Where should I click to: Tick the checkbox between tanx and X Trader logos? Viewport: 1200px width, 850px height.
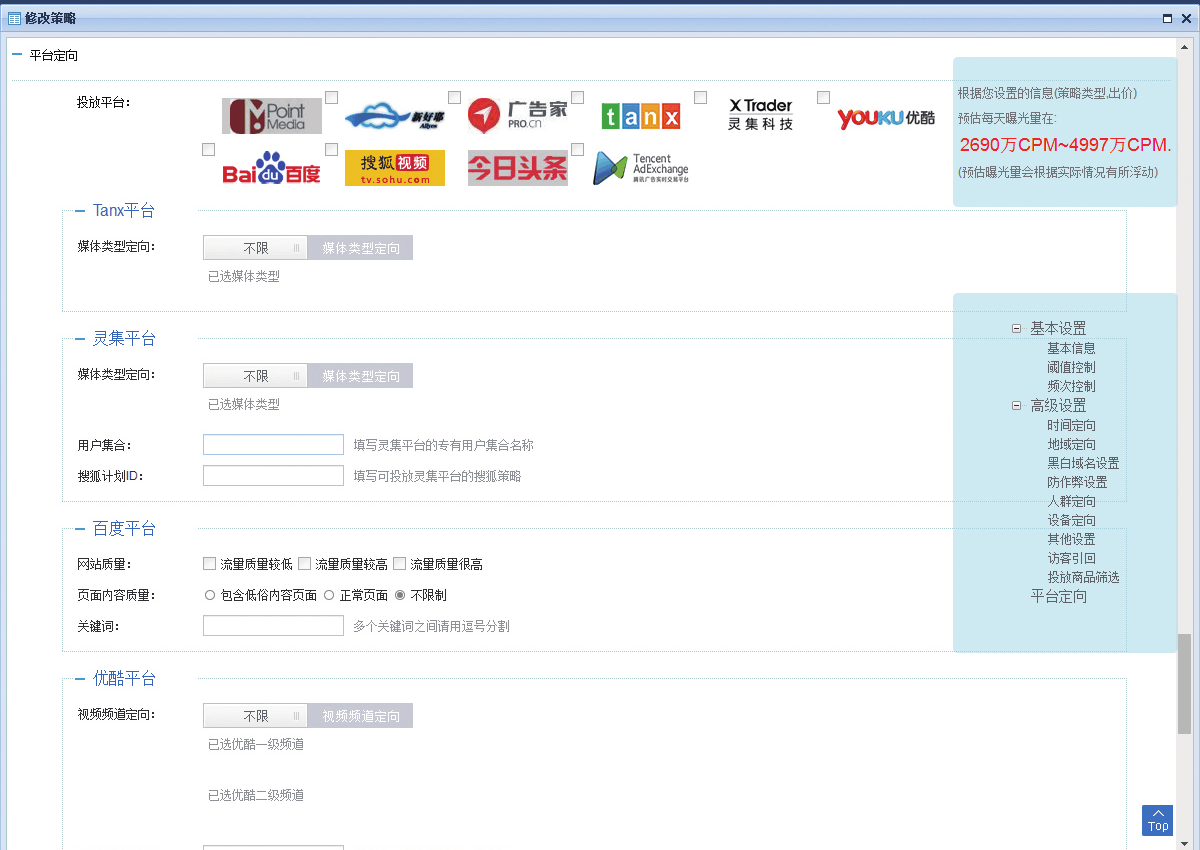(701, 97)
